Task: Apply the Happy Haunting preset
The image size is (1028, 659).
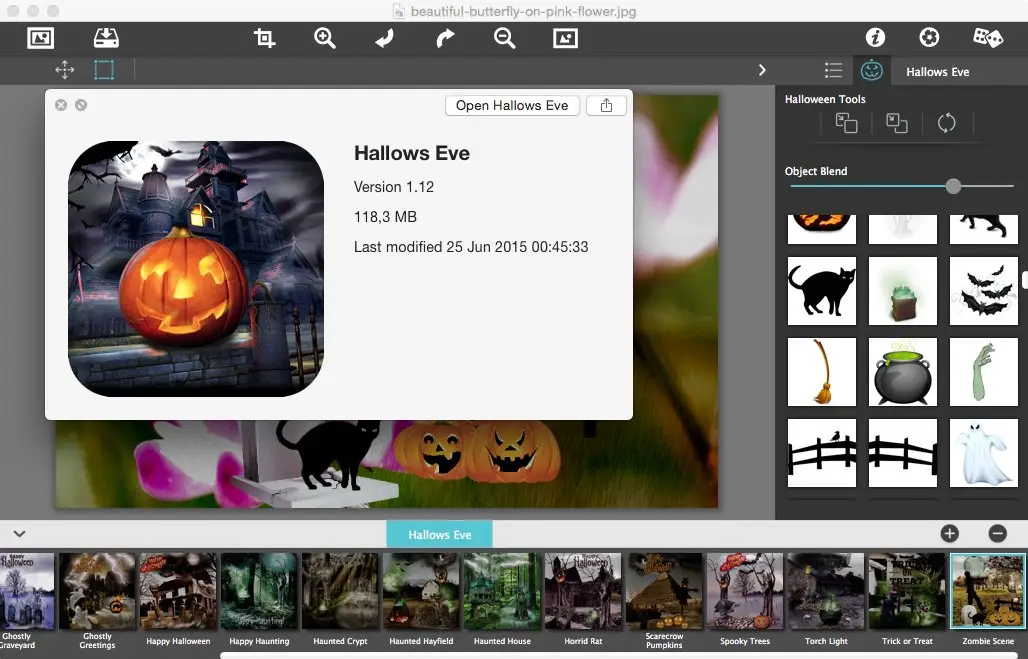Action: (x=259, y=601)
